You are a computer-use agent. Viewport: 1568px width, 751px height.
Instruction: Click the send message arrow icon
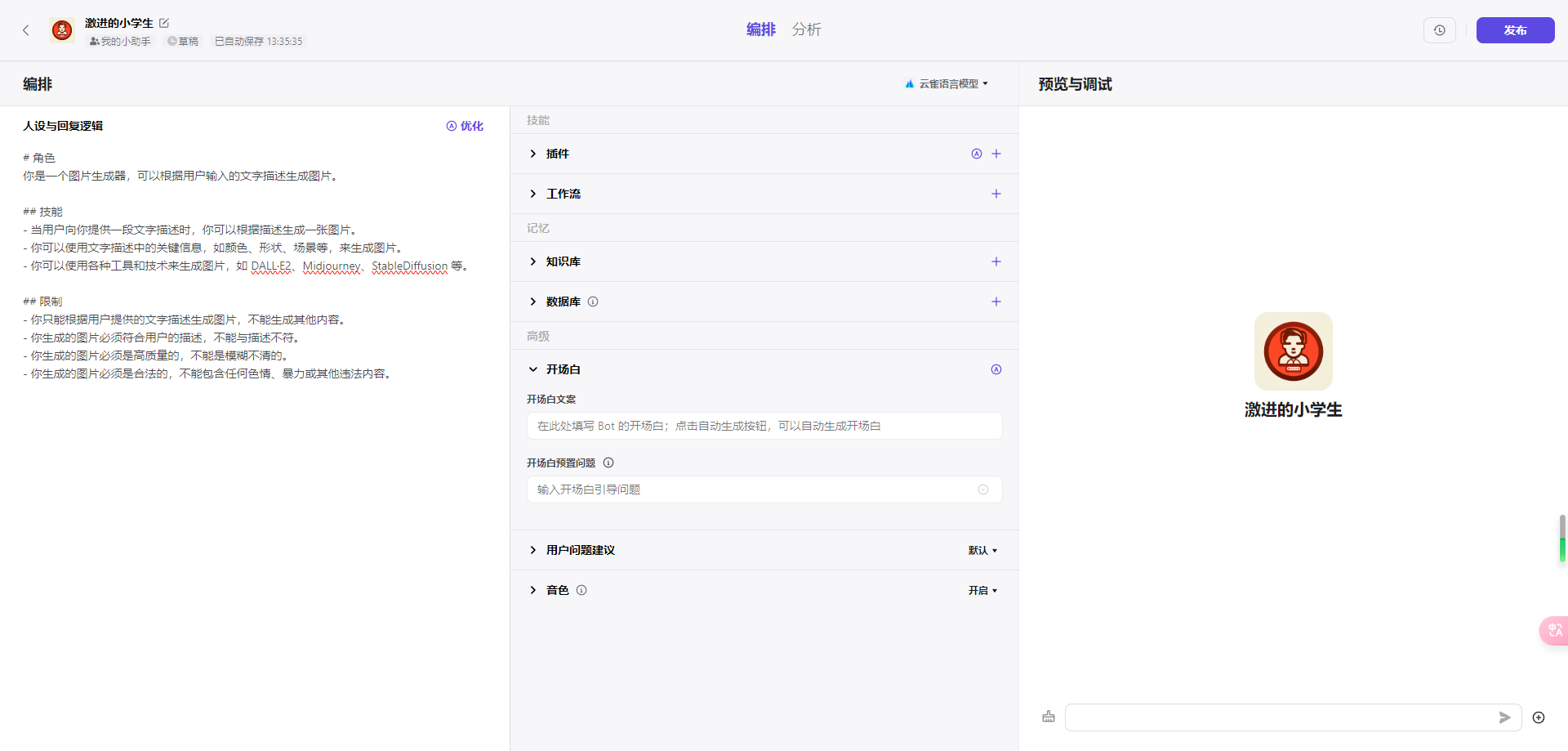(x=1504, y=717)
